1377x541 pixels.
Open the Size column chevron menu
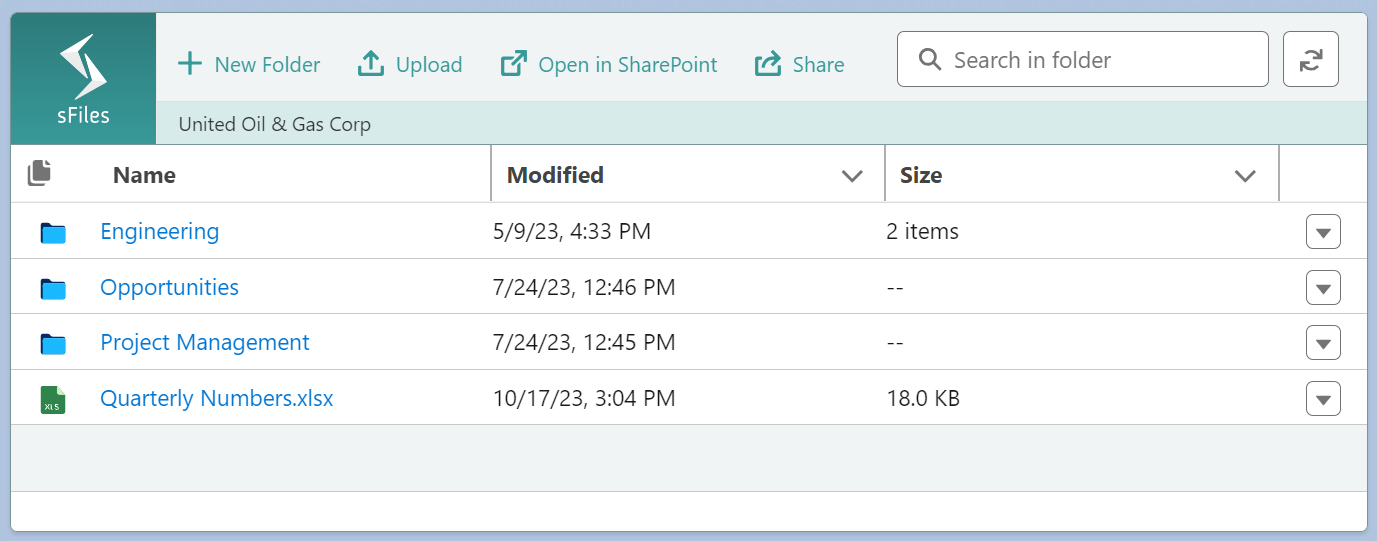click(x=1245, y=176)
